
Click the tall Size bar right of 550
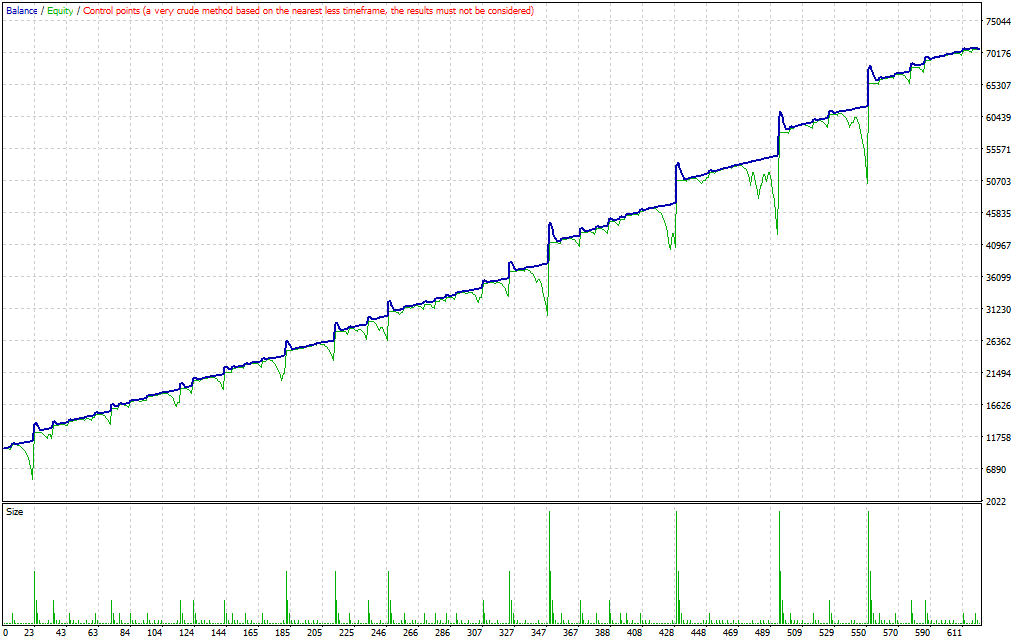click(x=868, y=560)
